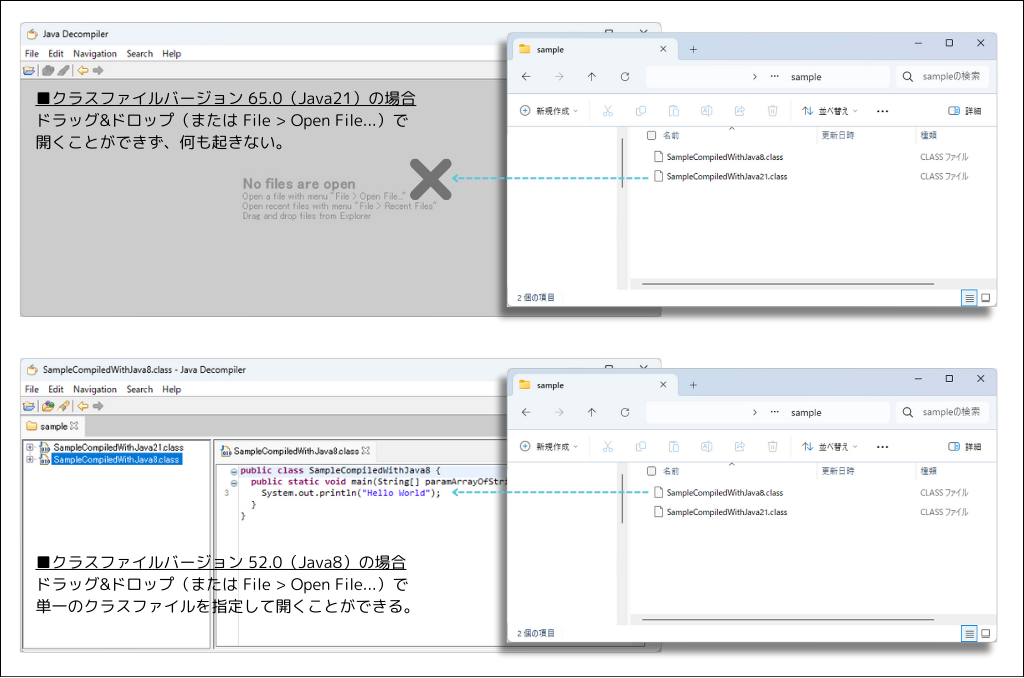Collapse the public class code fold marker
Screen dimensions: 1024x678
pos(233,471)
